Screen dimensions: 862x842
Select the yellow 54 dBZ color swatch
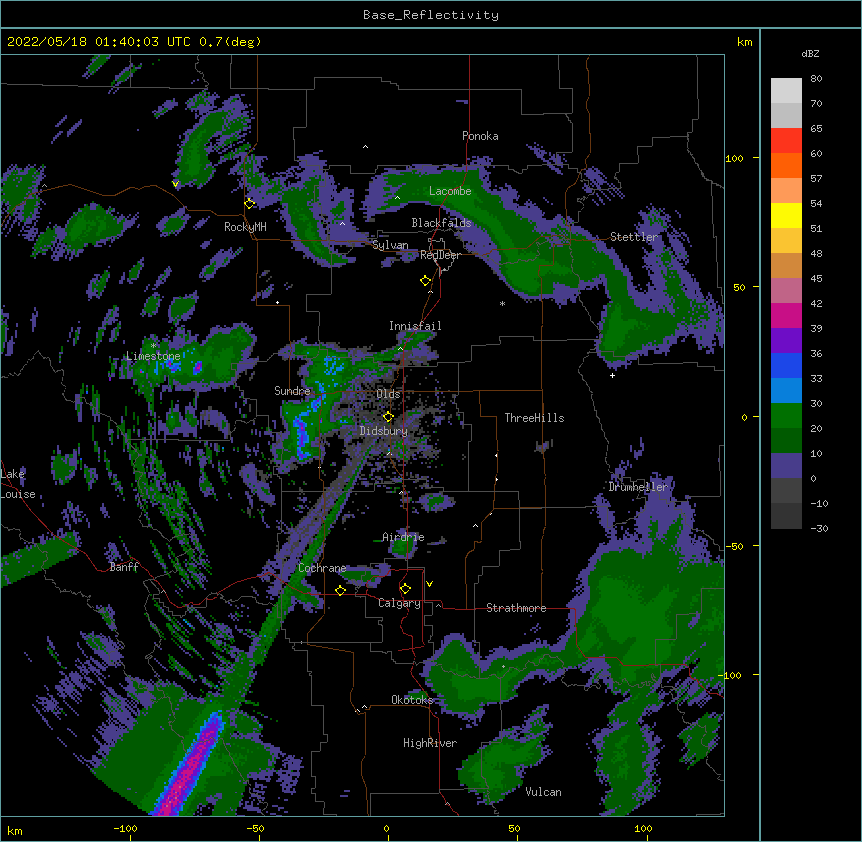pos(786,215)
